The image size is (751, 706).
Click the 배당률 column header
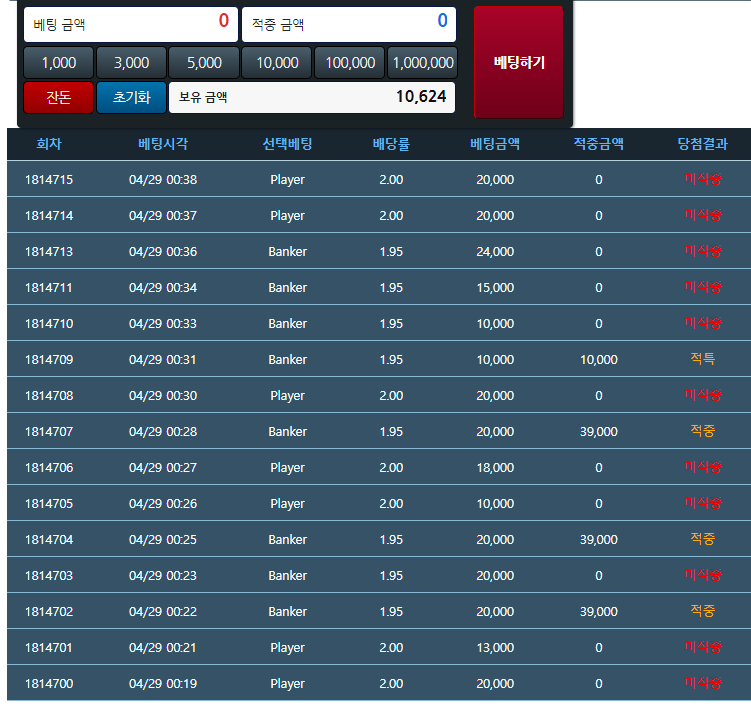click(x=391, y=144)
